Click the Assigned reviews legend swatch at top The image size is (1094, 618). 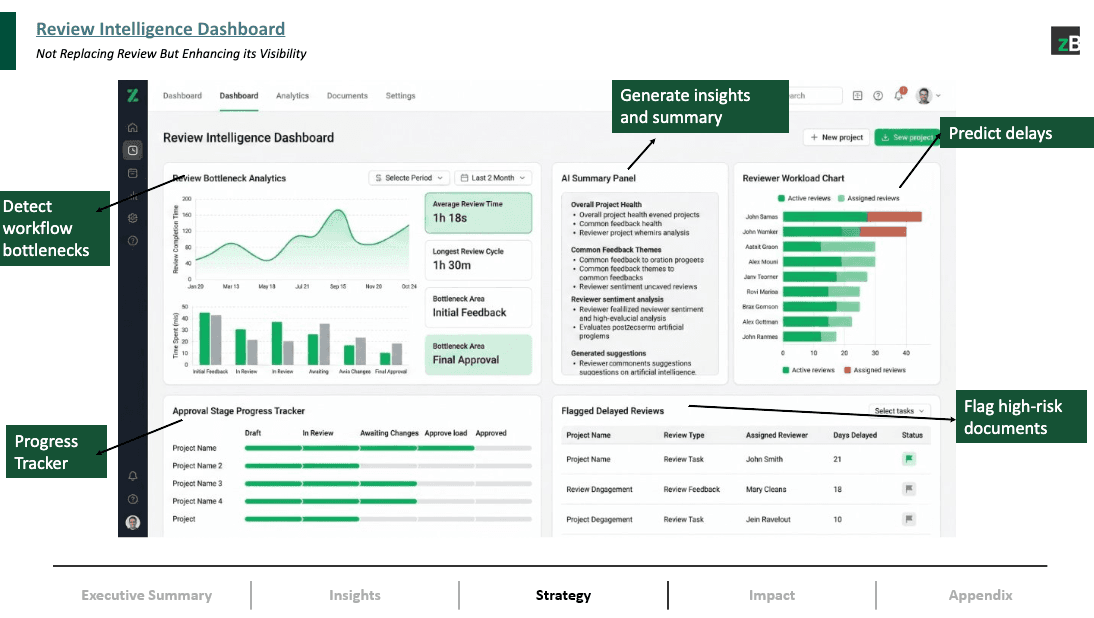841,198
